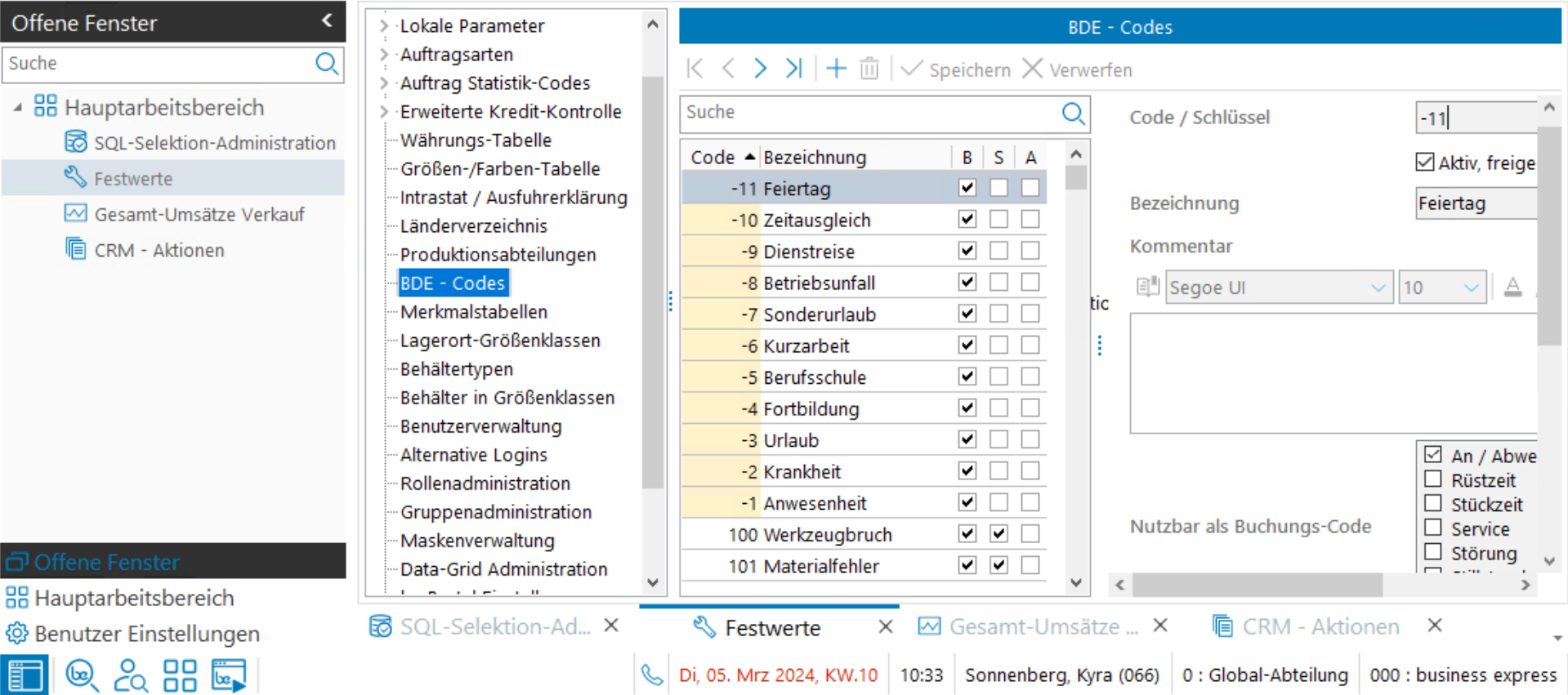Click the Speichern button
The image size is (1568, 695).
click(955, 69)
